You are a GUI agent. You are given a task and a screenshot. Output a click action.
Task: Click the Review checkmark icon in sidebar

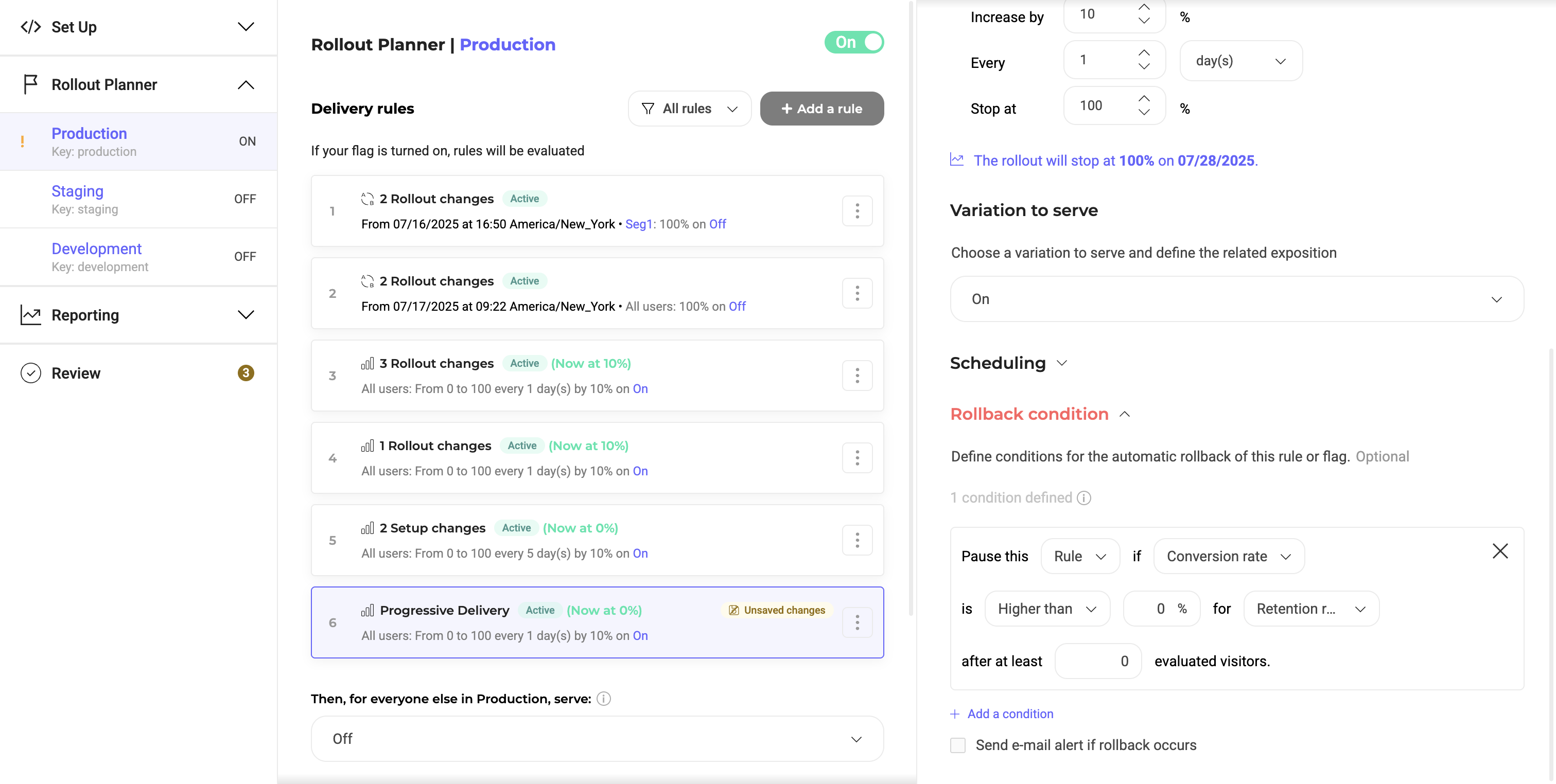click(x=31, y=373)
